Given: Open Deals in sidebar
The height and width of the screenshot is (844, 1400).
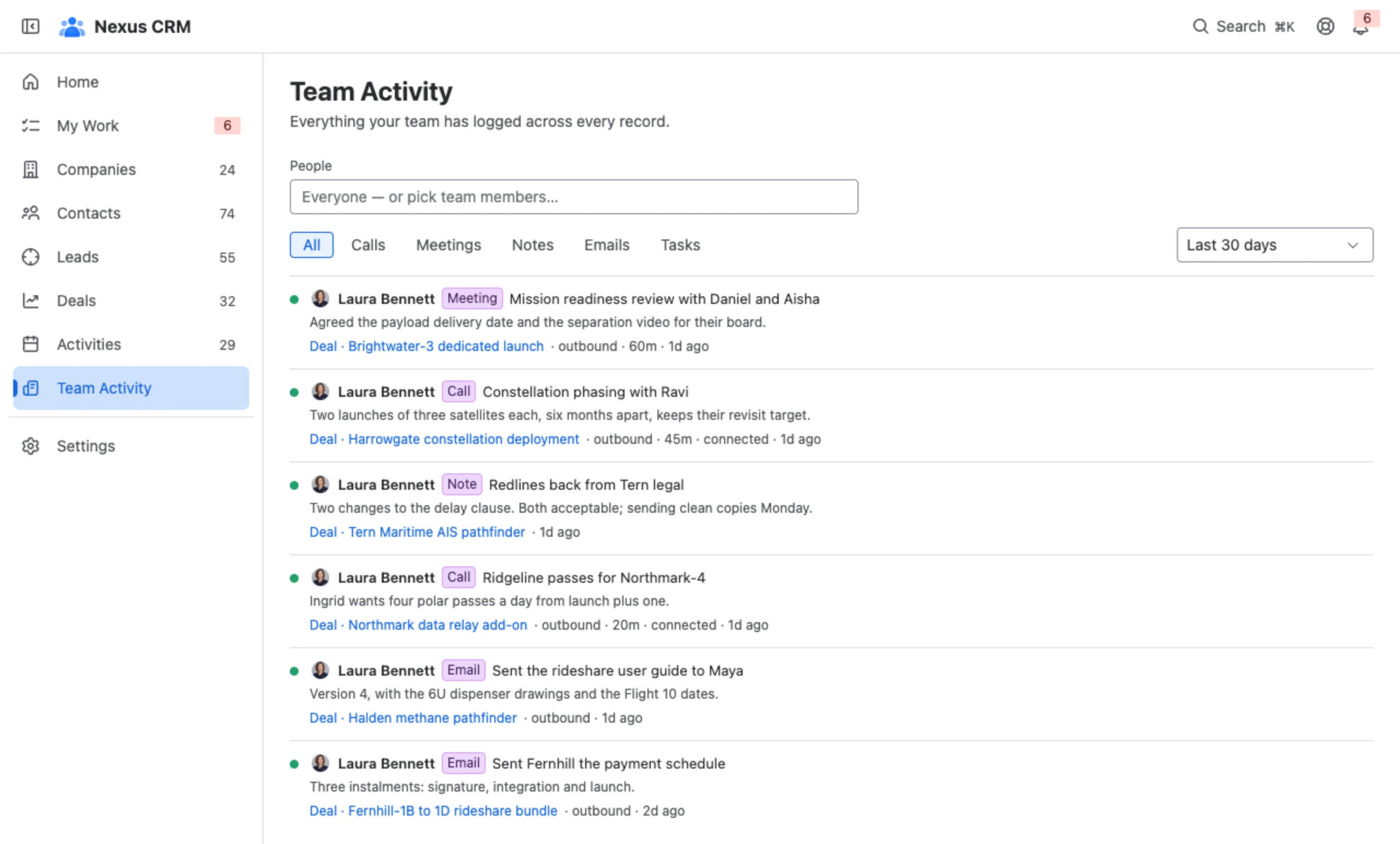Looking at the screenshot, I should pos(131,301).
